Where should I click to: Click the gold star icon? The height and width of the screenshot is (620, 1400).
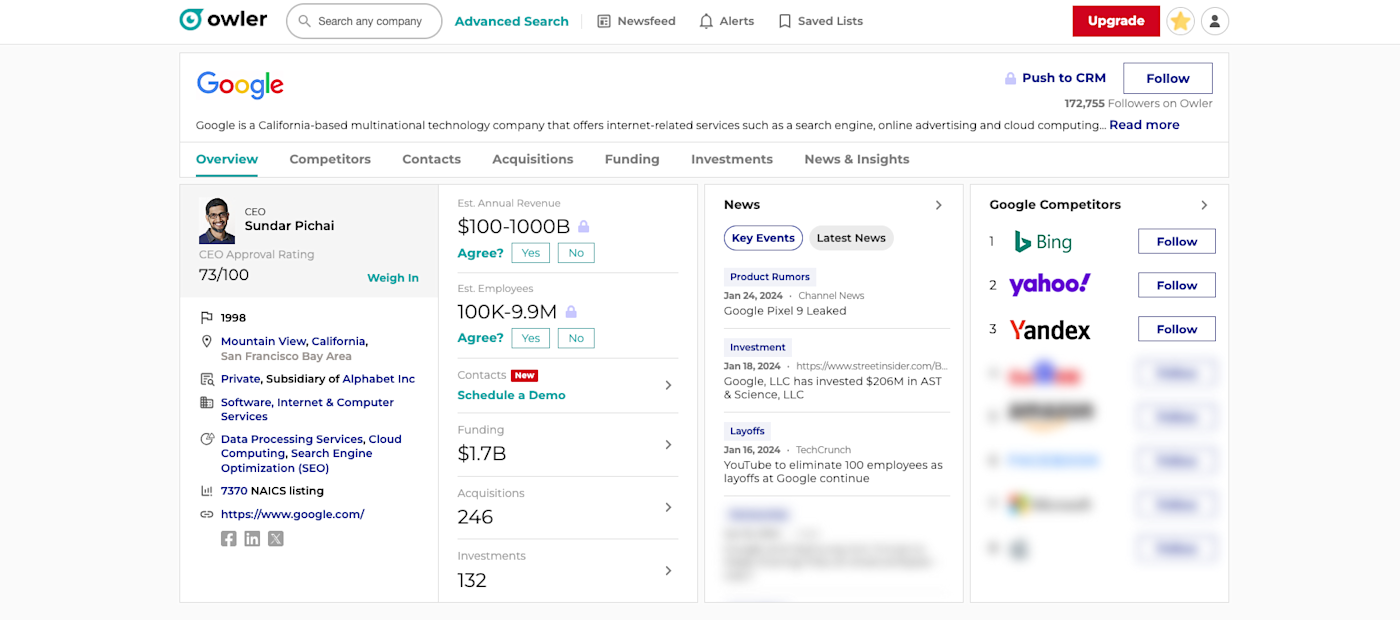click(x=1181, y=21)
